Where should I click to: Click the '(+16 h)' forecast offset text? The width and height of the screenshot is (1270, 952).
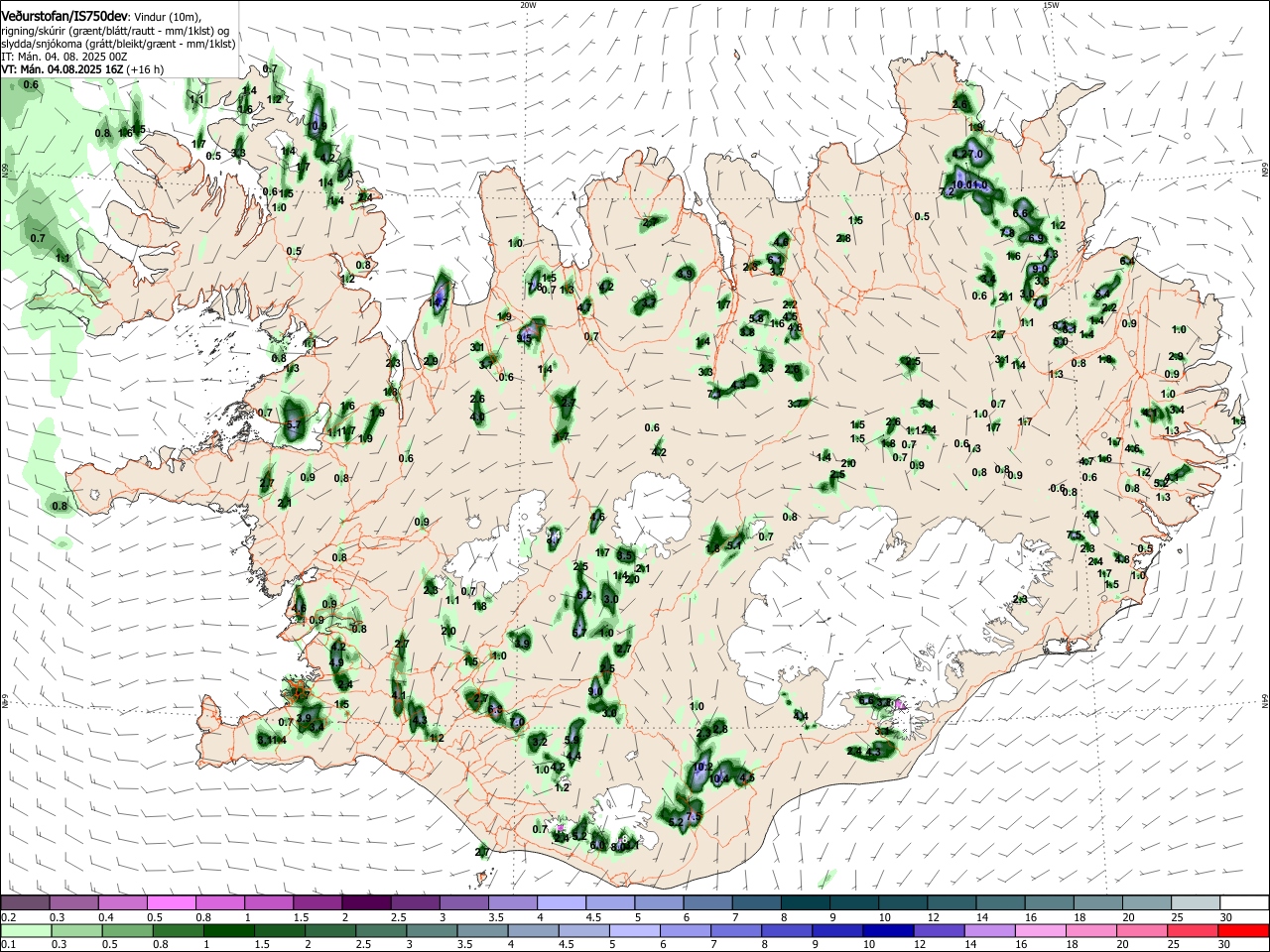[x=145, y=69]
